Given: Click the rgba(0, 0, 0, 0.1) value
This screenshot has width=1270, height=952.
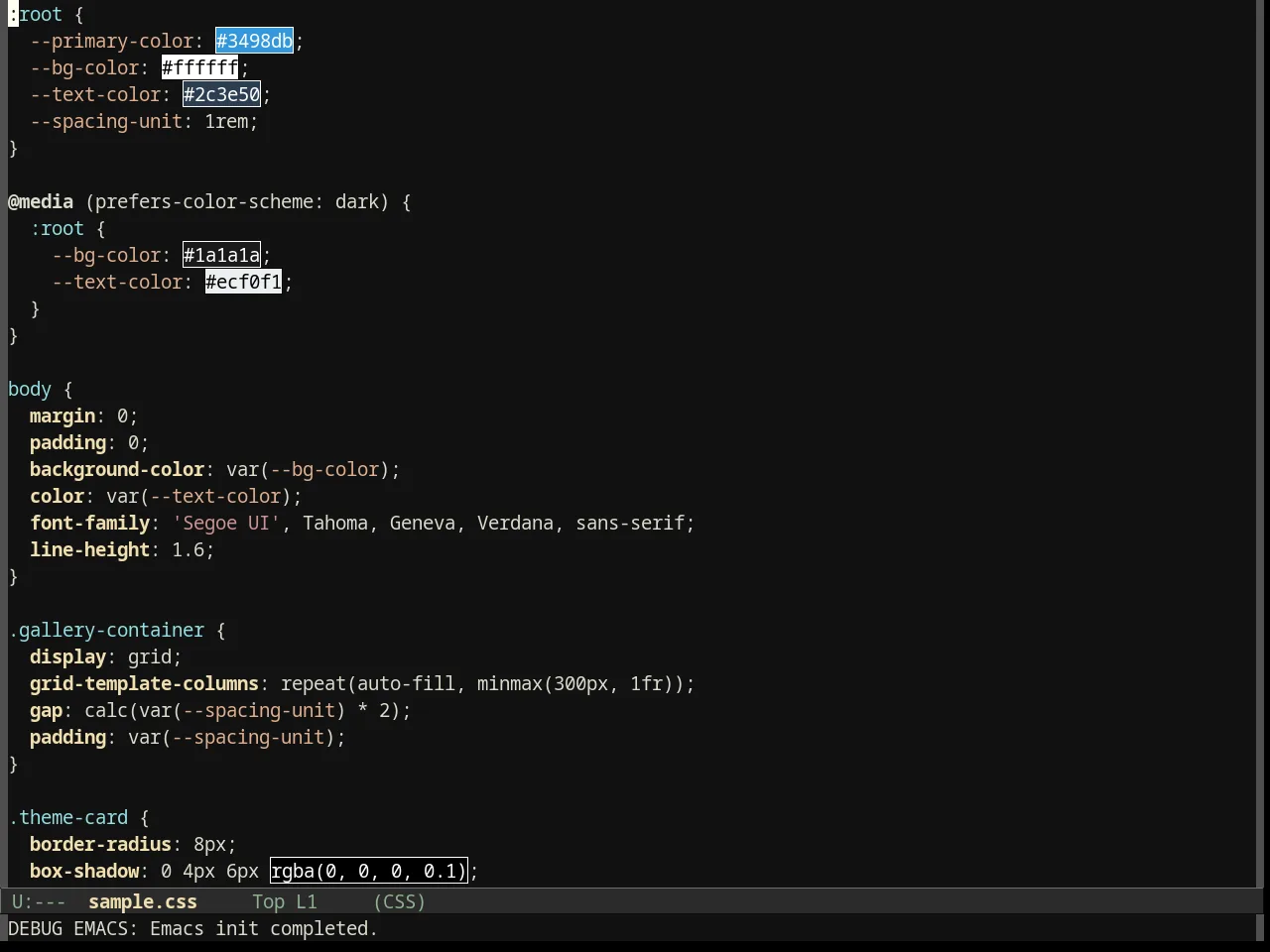Looking at the screenshot, I should pyautogui.click(x=369, y=871).
